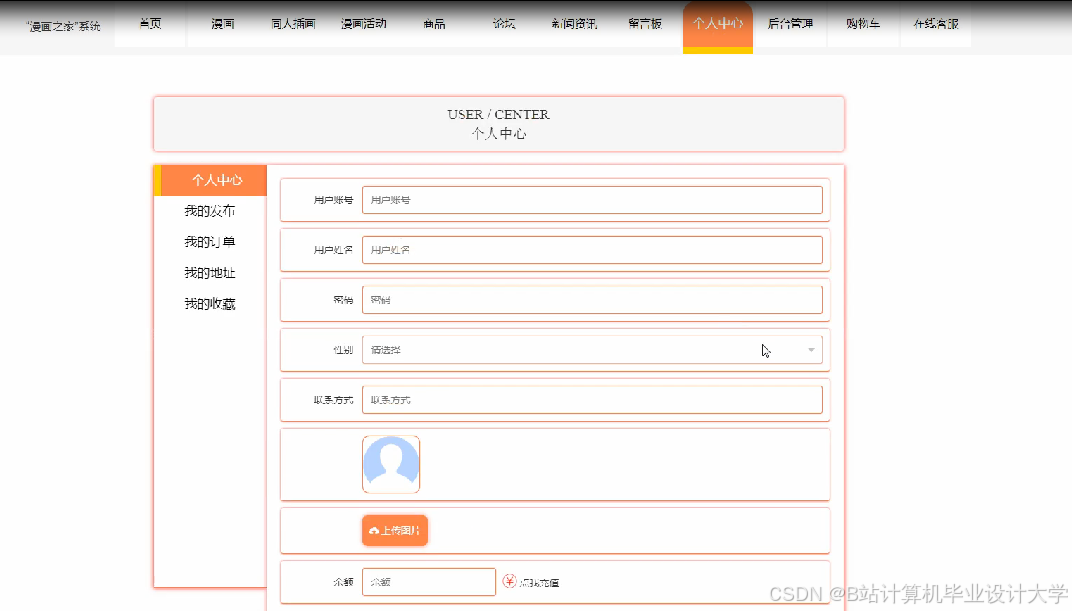Open the 后台管理 nav item
1072x611 pixels.
pos(790,24)
